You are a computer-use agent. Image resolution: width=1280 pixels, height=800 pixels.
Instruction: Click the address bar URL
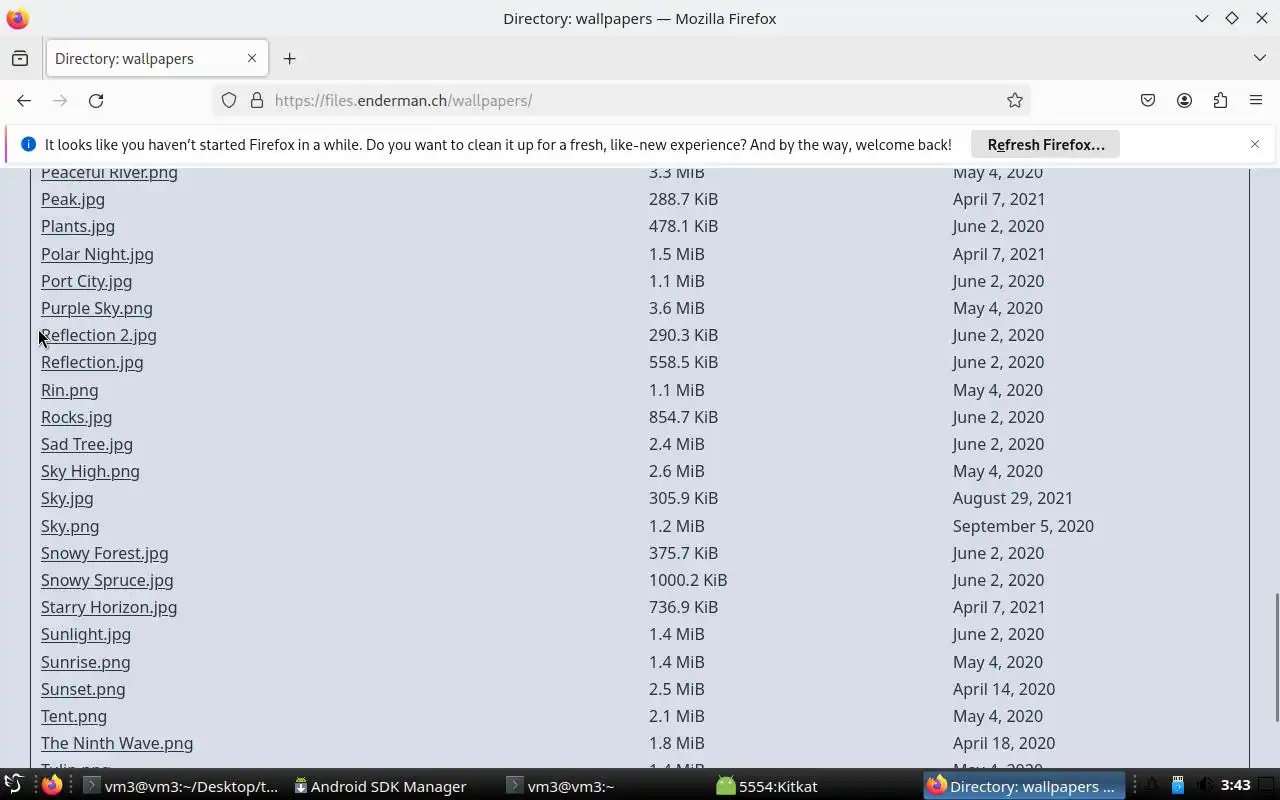[403, 100]
